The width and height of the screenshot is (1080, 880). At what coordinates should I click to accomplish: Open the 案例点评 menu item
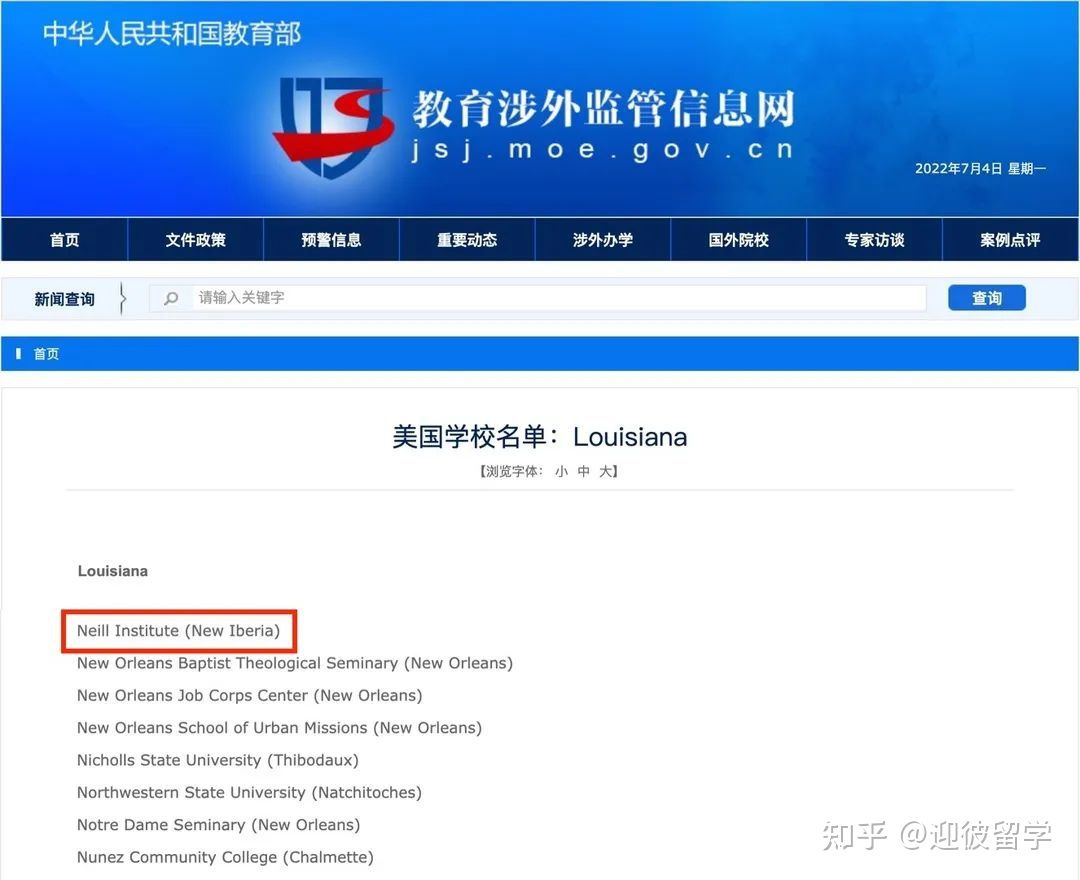(x=1010, y=239)
